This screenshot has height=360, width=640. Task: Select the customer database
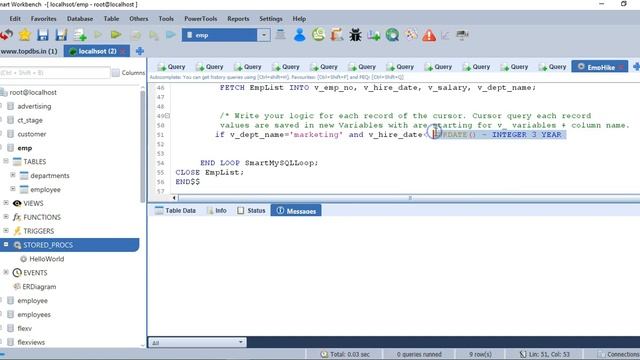pyautogui.click(x=31, y=134)
